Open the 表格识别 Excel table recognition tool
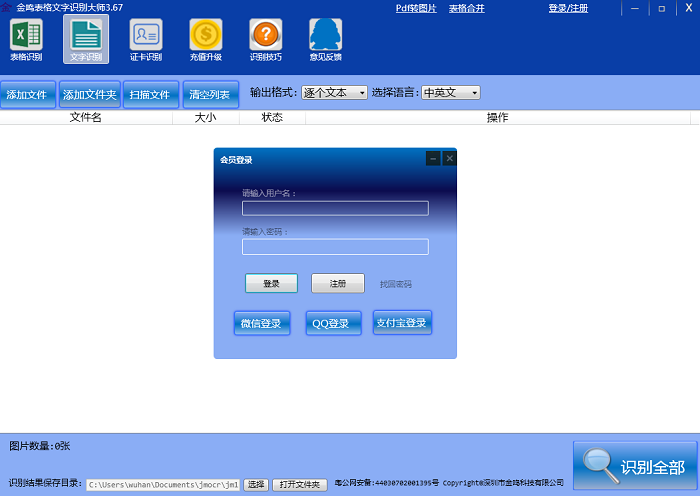This screenshot has height=496, width=700. click(x=26, y=40)
